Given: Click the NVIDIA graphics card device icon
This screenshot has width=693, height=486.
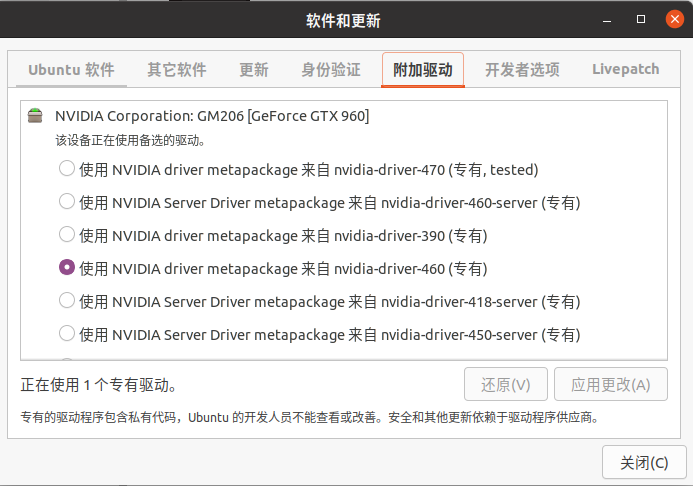Looking at the screenshot, I should [35, 115].
